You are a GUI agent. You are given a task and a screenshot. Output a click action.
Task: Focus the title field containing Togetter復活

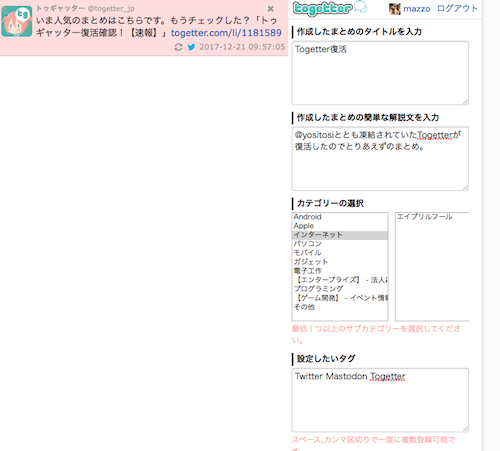380,73
